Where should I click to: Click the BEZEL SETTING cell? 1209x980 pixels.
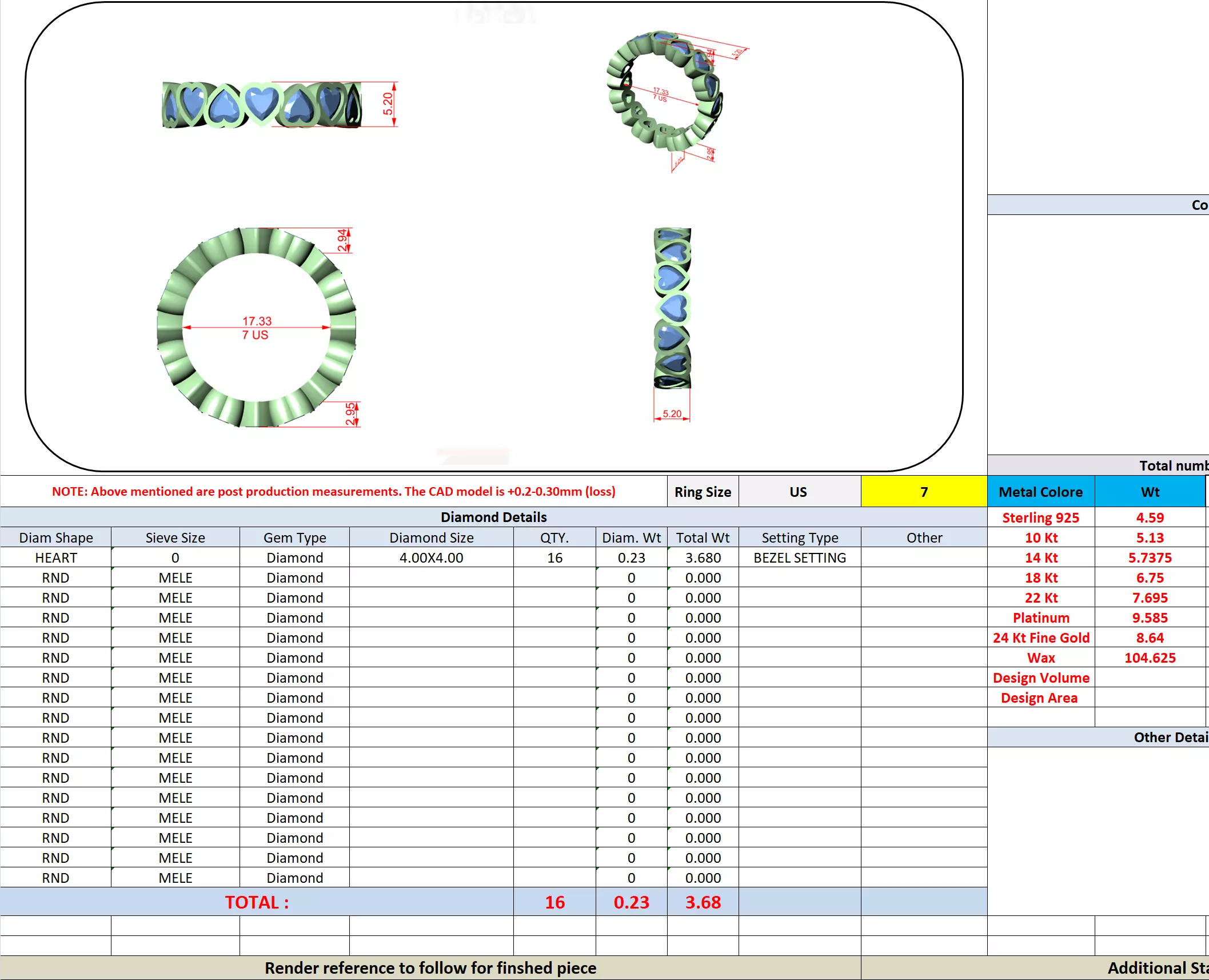799,557
